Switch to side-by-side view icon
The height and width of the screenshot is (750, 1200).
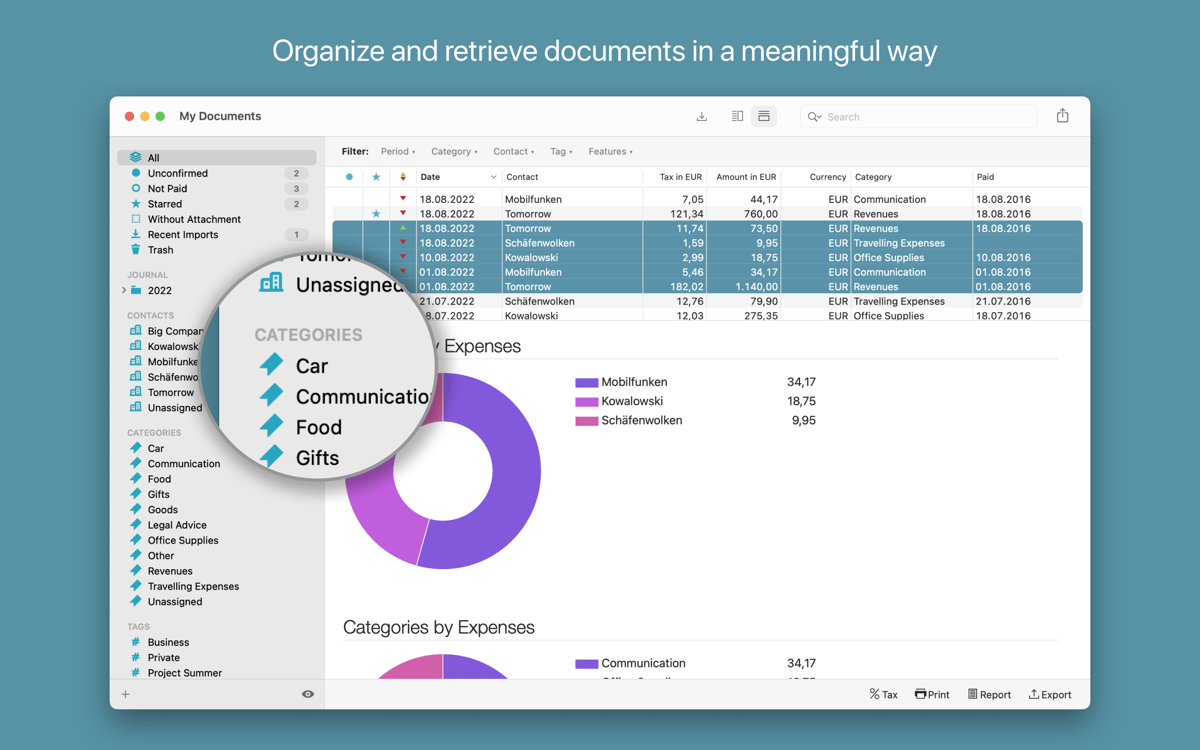point(736,116)
